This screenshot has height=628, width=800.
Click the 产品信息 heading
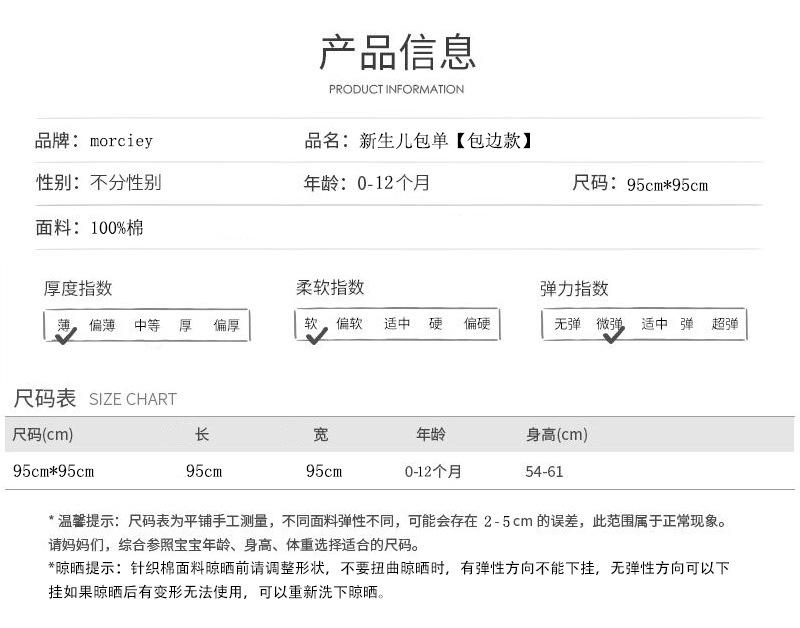pos(397,52)
